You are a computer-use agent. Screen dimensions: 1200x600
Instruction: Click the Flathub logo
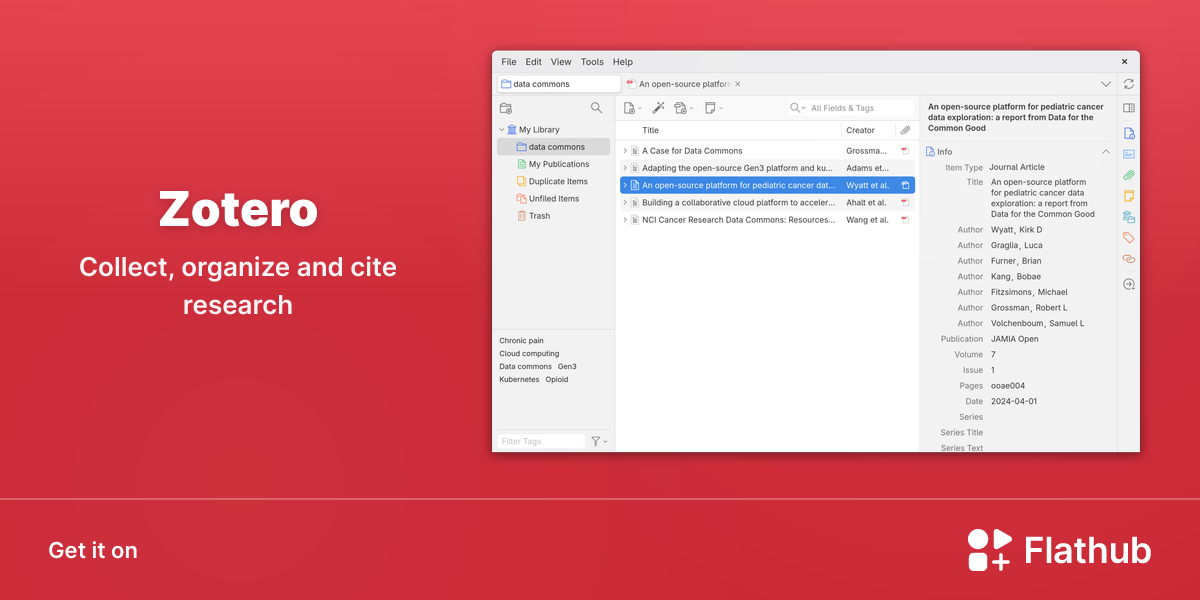click(x=1059, y=550)
